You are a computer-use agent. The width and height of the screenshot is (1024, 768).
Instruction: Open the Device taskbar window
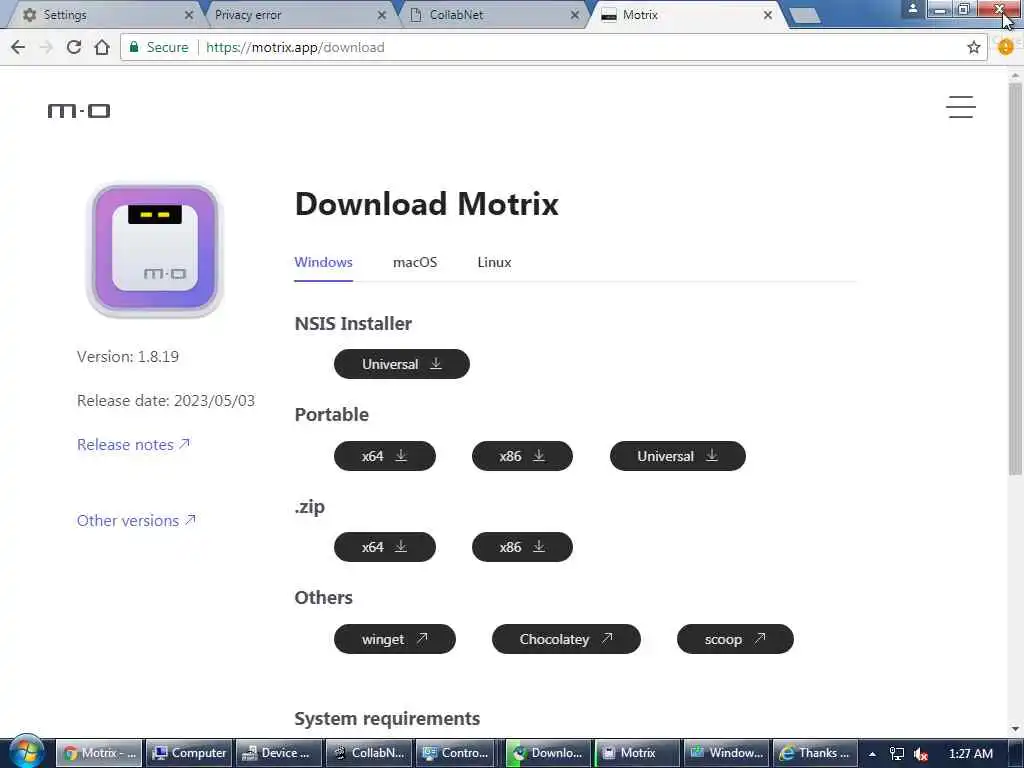click(x=279, y=753)
